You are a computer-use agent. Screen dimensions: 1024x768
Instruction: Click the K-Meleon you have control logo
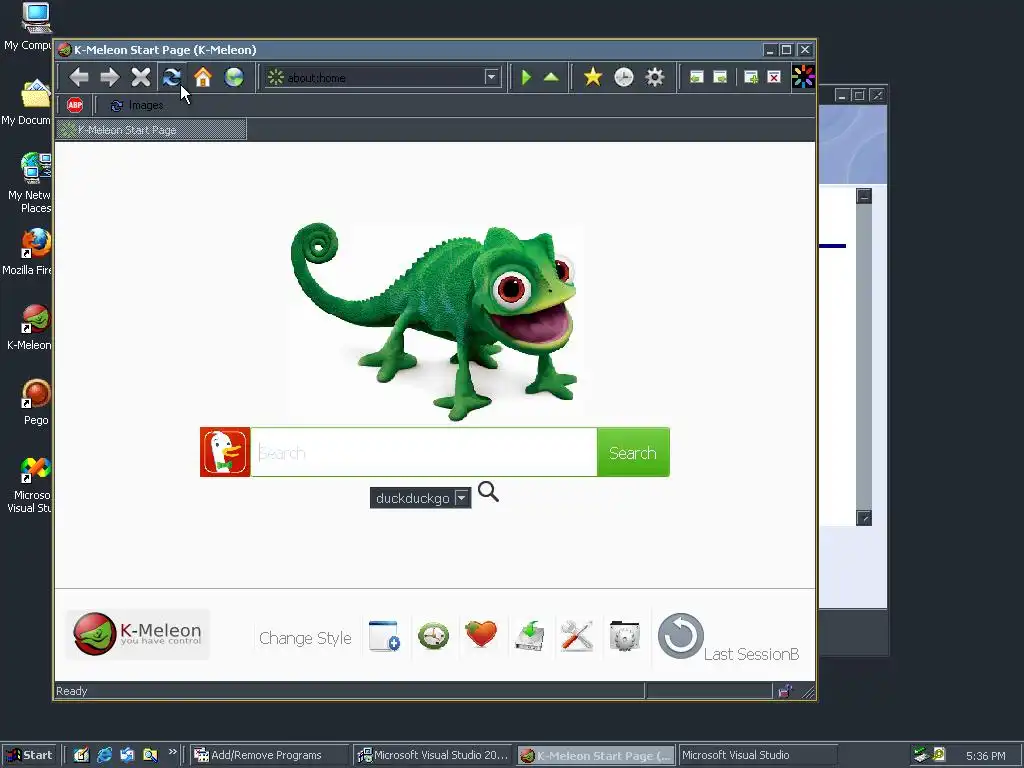pos(138,634)
